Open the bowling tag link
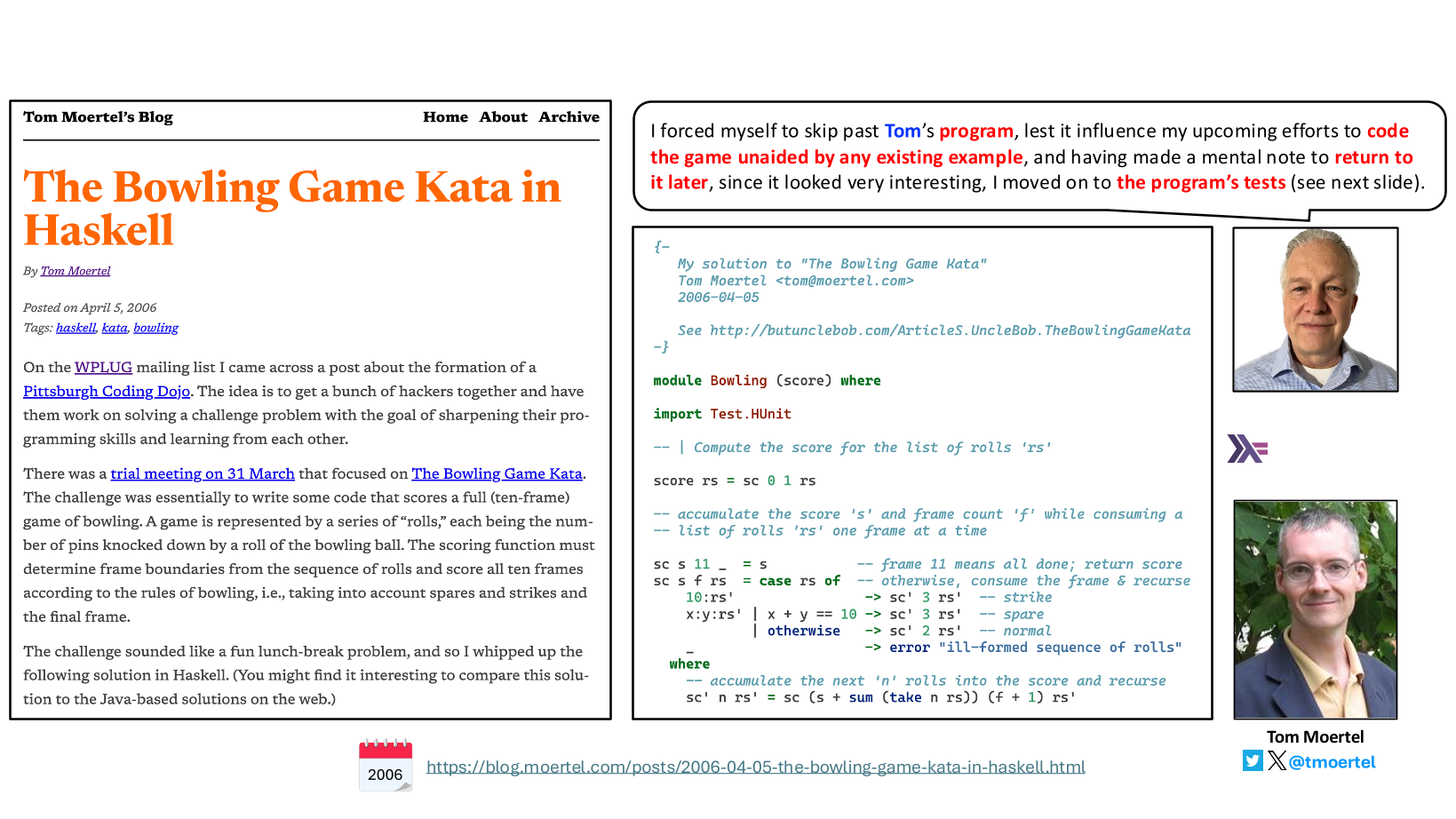The width and height of the screenshot is (1456, 819). (x=155, y=328)
